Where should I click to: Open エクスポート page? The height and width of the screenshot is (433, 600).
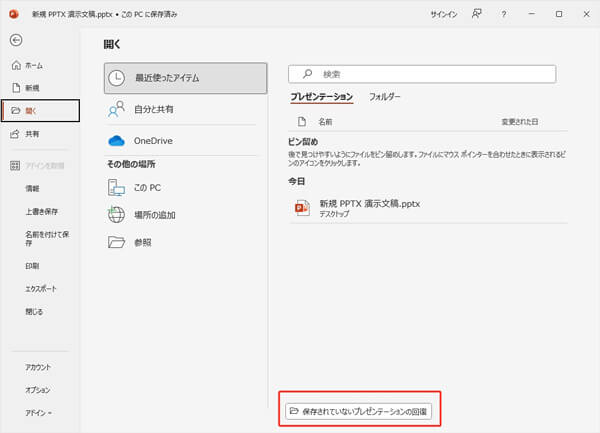pyautogui.click(x=41, y=289)
